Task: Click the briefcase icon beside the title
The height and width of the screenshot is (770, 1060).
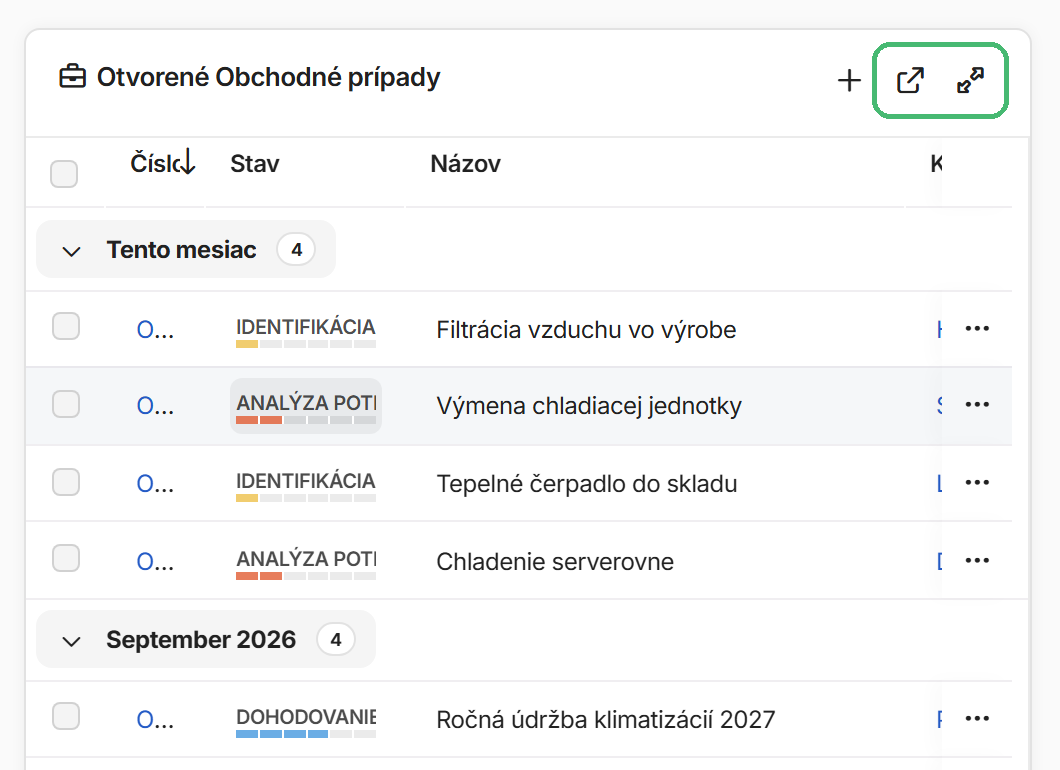Action: point(72,77)
